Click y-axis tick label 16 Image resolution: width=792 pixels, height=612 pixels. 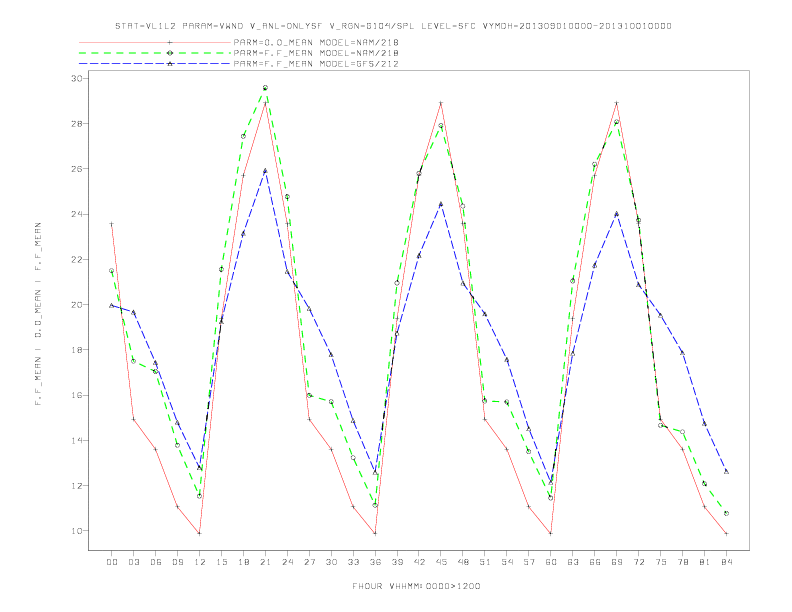(x=77, y=395)
